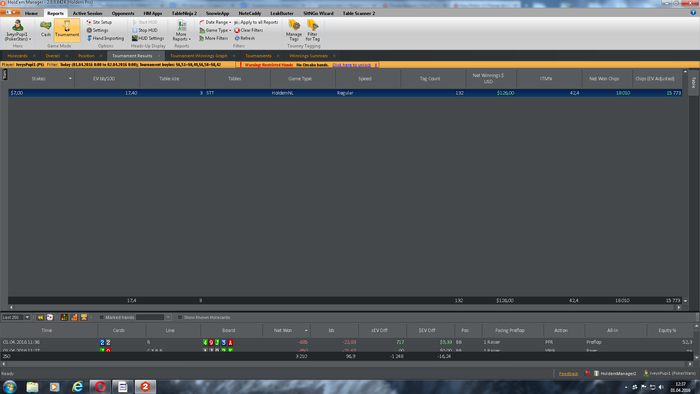Viewport: 700px width, 394px height.
Task: Open Hand Importing option
Action: [x=105, y=38]
